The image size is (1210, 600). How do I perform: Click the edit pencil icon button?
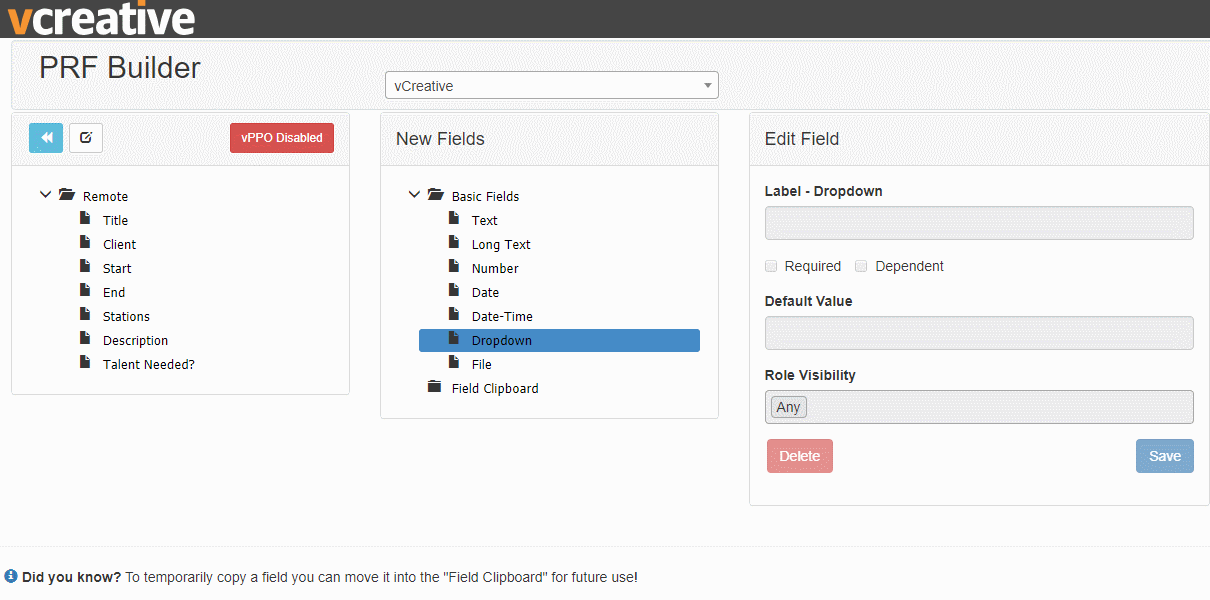pyautogui.click(x=86, y=138)
